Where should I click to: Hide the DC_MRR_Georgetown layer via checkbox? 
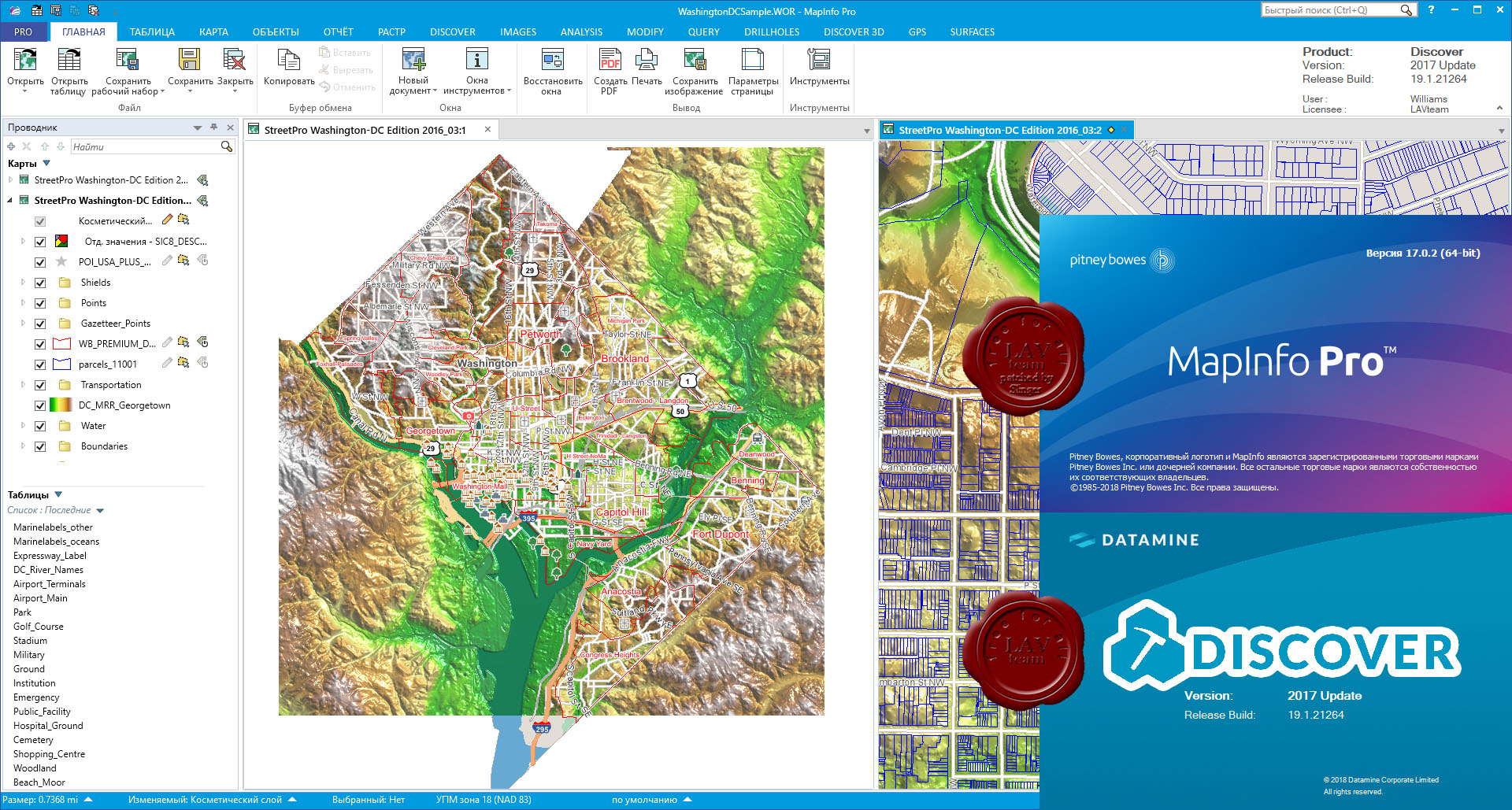tap(40, 405)
